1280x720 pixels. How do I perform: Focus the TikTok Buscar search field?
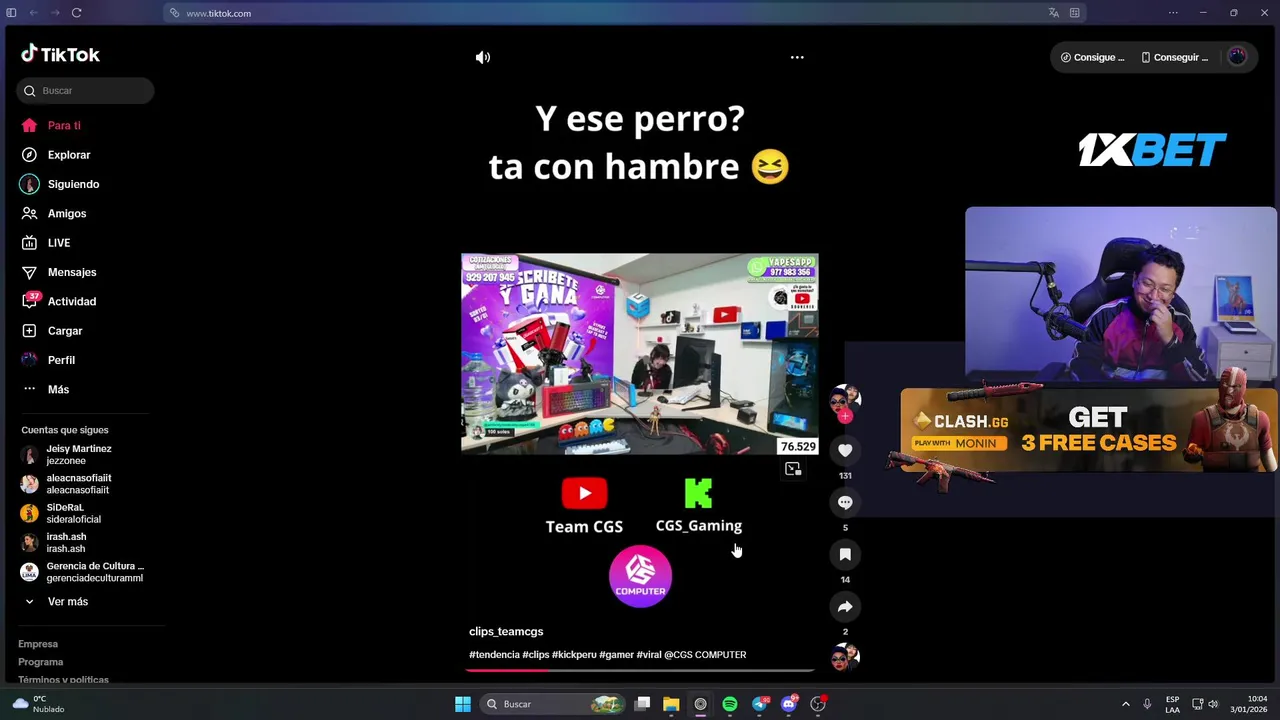(85, 91)
